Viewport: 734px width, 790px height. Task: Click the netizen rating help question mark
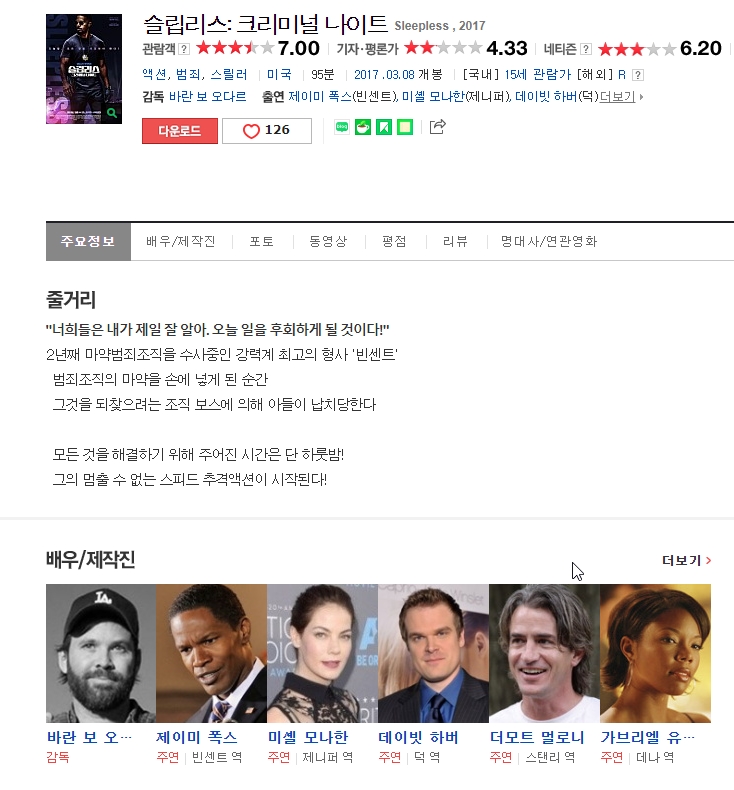pos(585,49)
